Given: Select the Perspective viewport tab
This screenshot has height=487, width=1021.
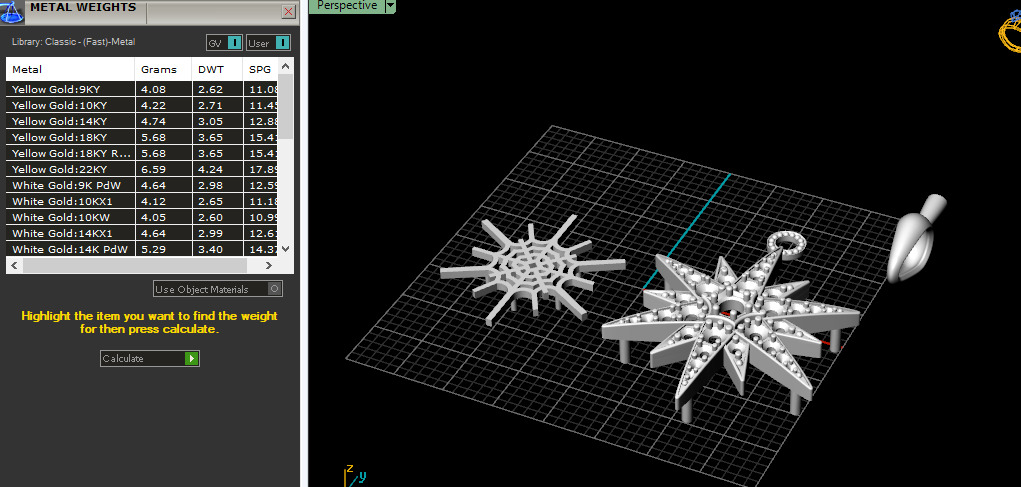Looking at the screenshot, I should (x=347, y=6).
